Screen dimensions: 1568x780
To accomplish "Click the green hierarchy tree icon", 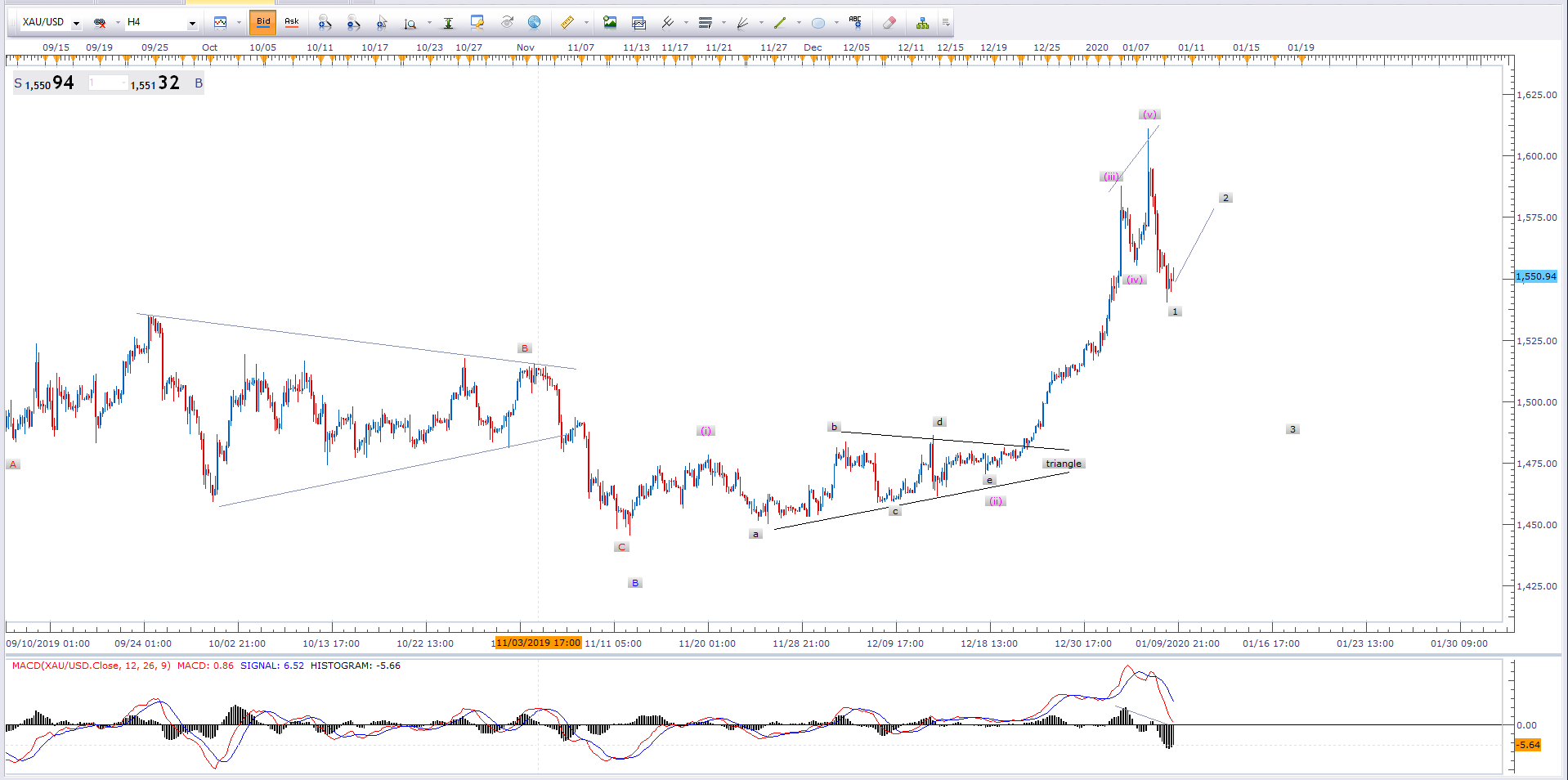I will pos(922,23).
